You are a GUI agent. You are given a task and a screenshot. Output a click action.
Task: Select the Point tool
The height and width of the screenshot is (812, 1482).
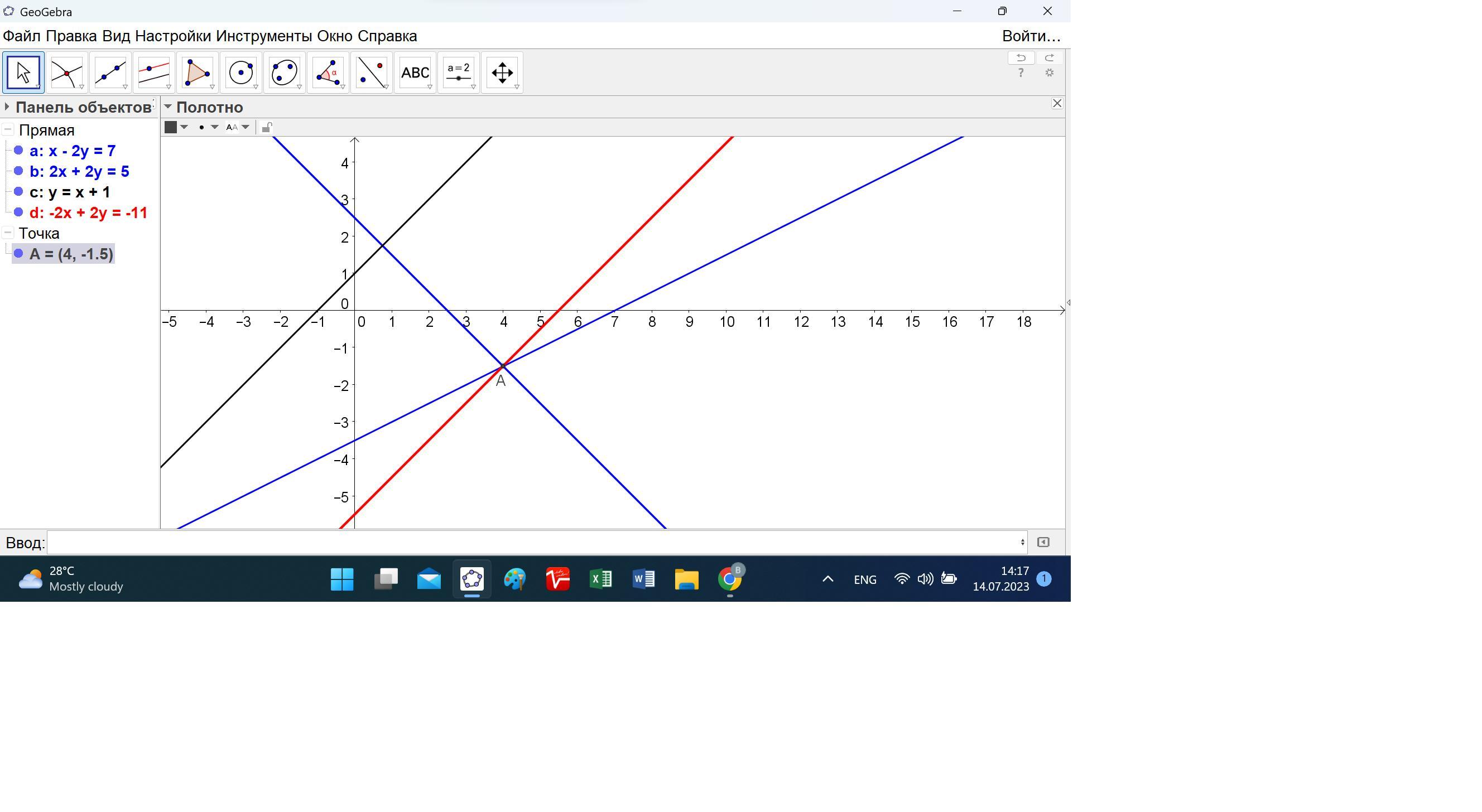click(67, 72)
